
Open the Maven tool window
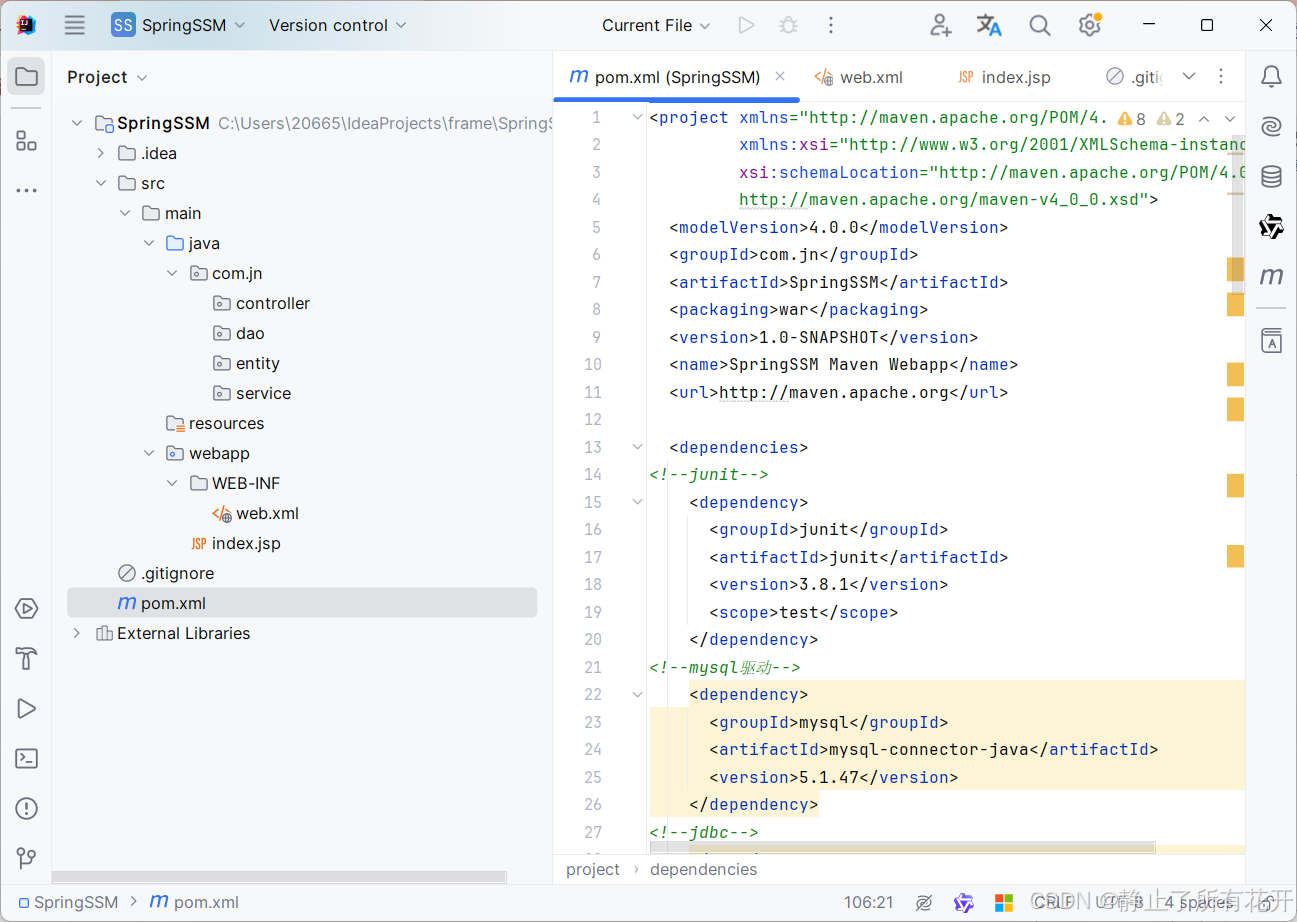click(1271, 275)
